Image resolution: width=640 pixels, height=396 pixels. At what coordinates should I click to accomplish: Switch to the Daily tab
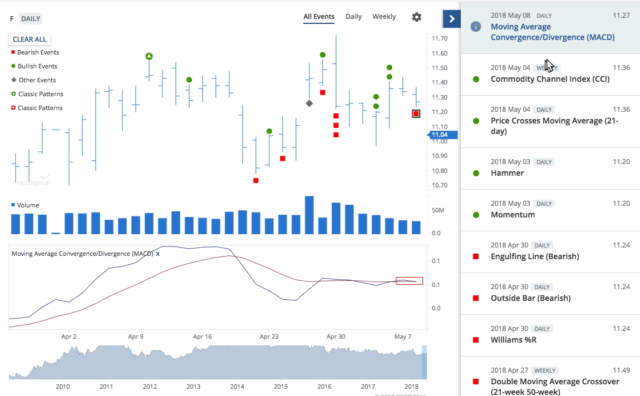[353, 17]
